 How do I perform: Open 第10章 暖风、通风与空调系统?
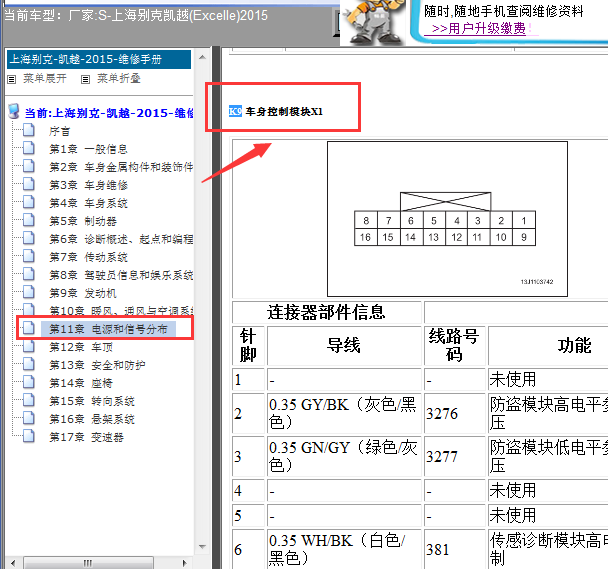[x=121, y=311]
